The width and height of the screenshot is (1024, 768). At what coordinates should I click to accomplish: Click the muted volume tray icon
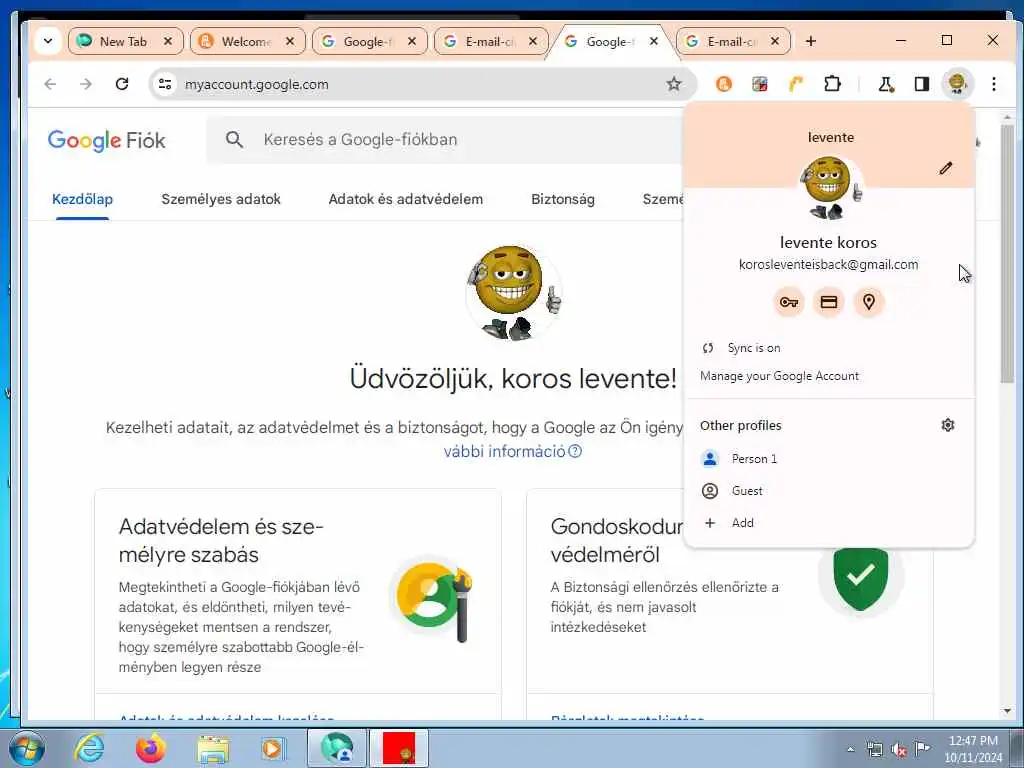point(899,750)
